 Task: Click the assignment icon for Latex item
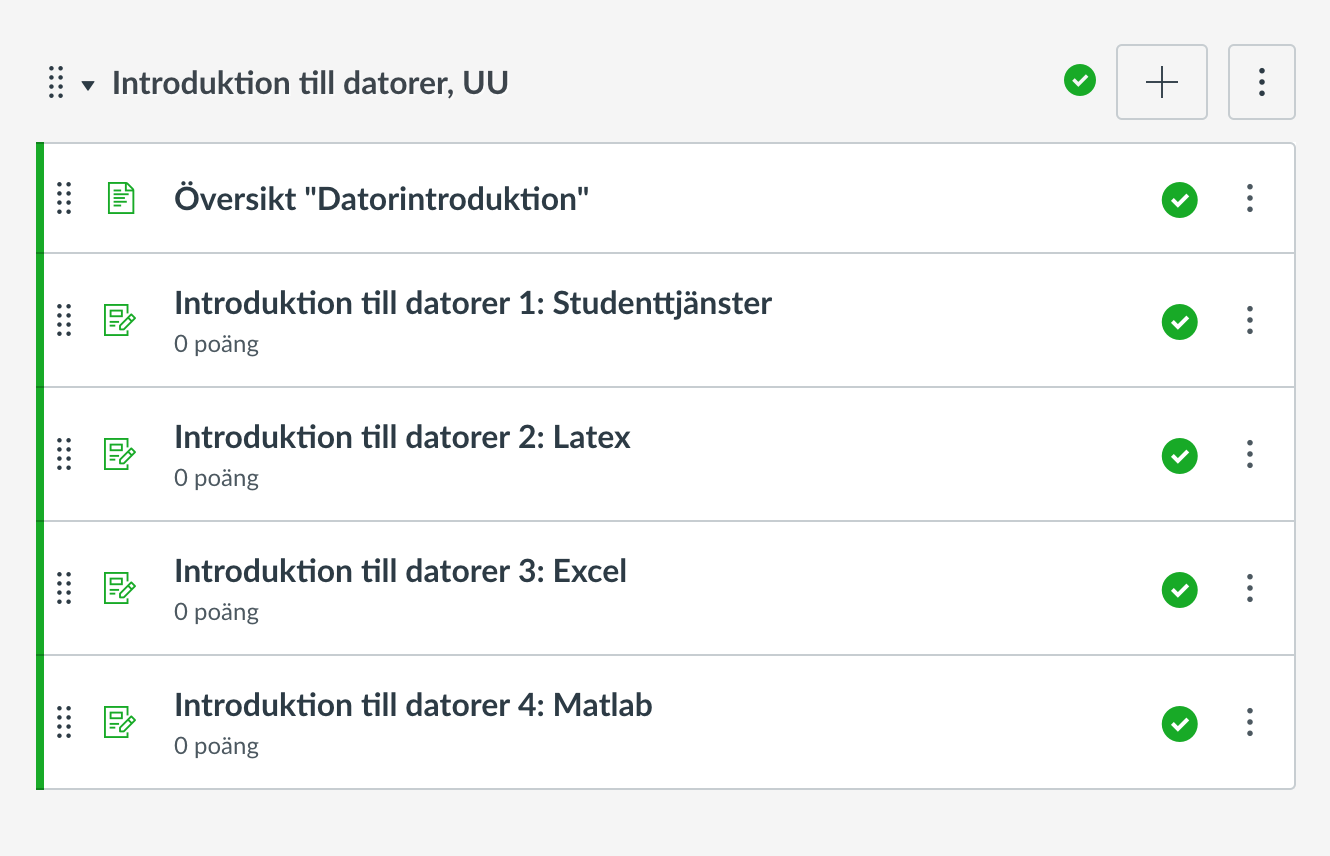click(120, 454)
